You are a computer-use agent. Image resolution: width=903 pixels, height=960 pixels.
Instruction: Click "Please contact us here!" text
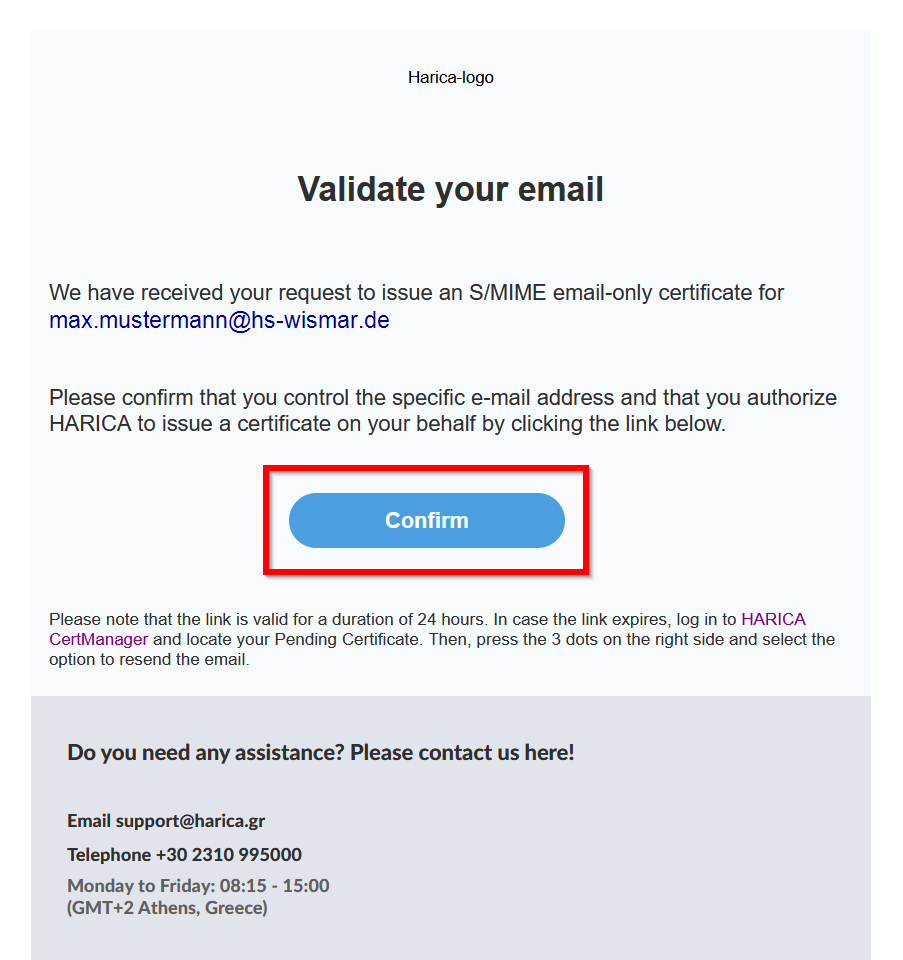[462, 752]
